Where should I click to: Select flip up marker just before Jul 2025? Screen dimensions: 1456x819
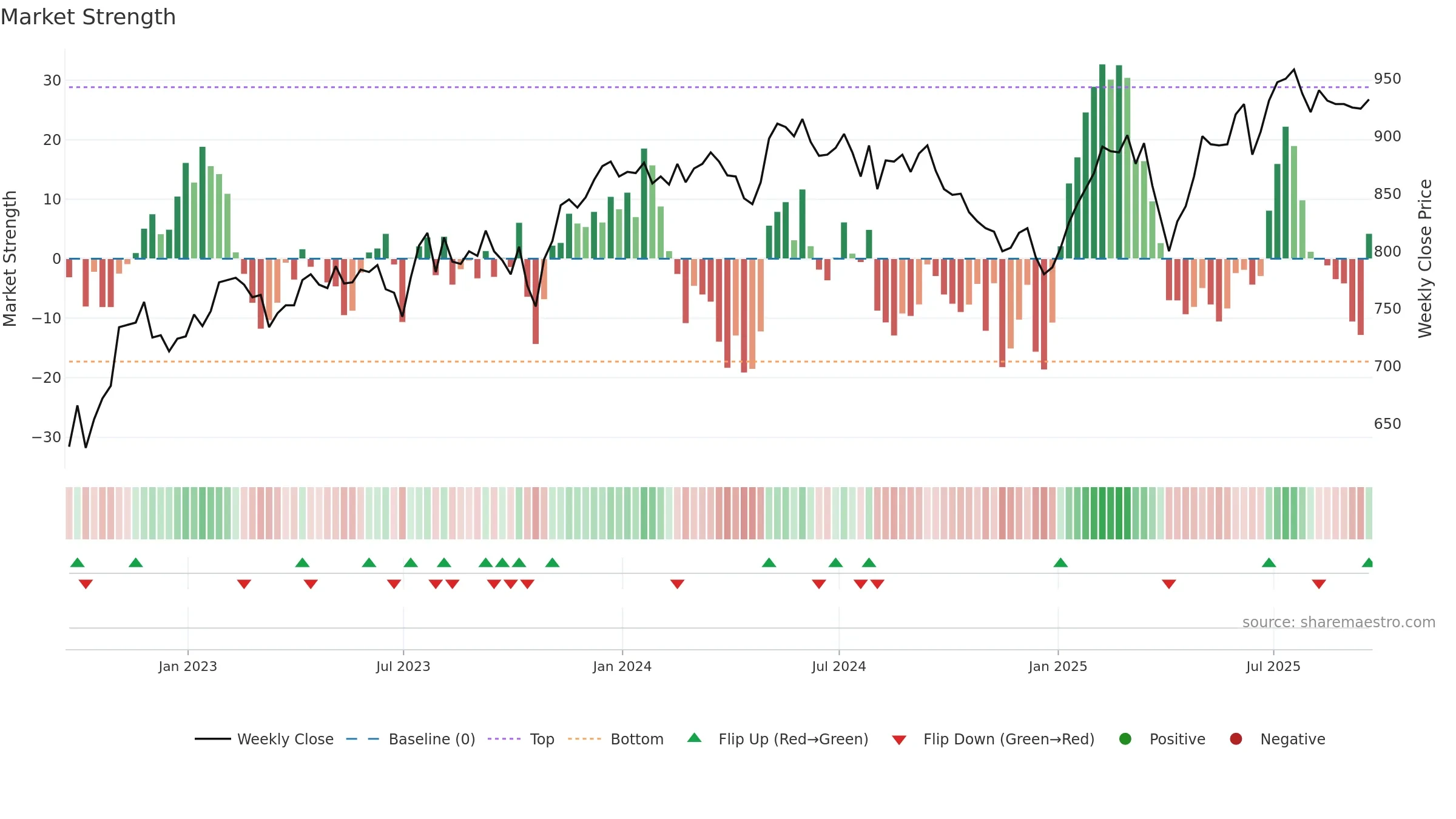1269,562
